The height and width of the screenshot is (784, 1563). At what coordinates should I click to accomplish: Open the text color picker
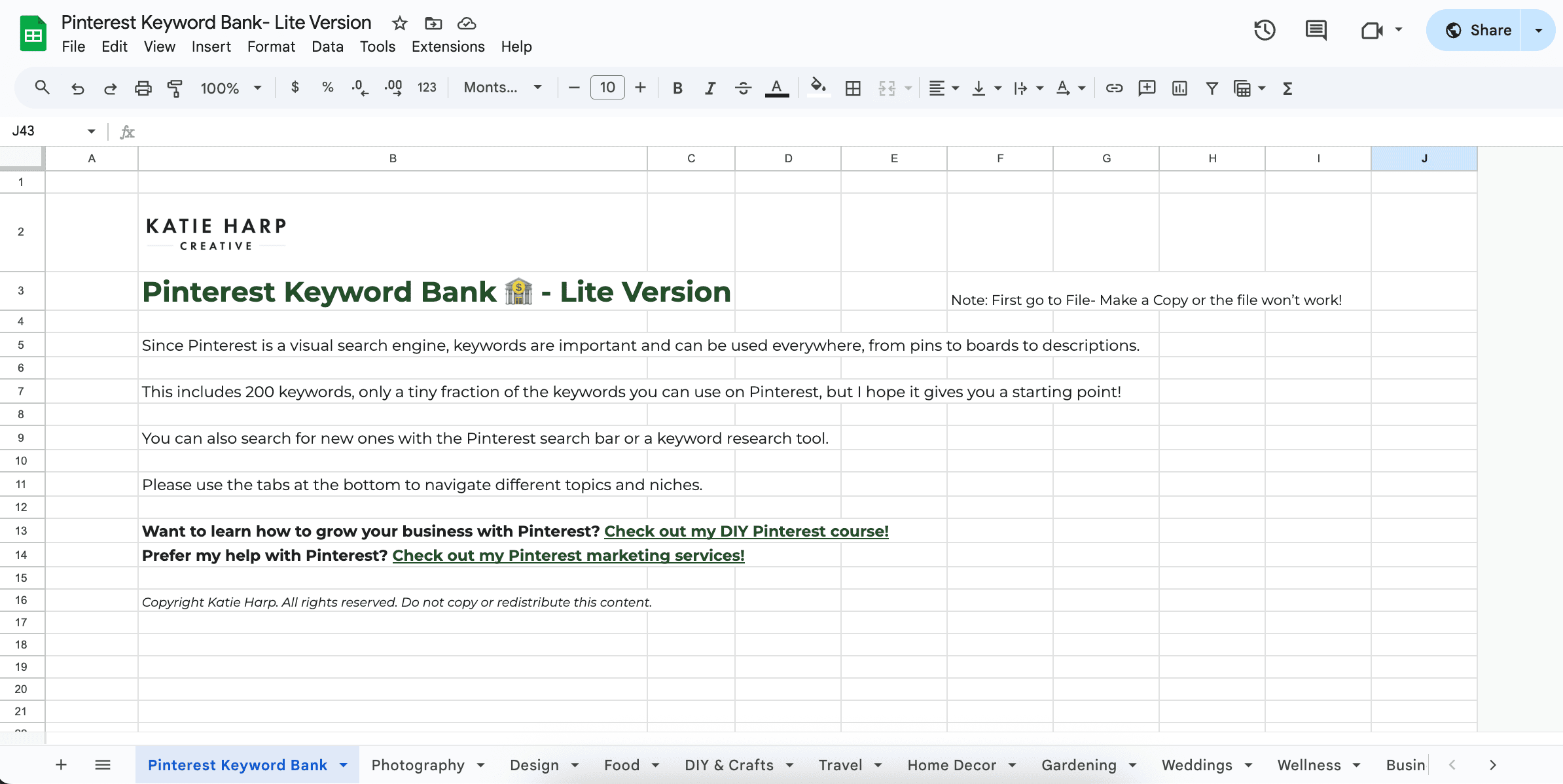(777, 88)
